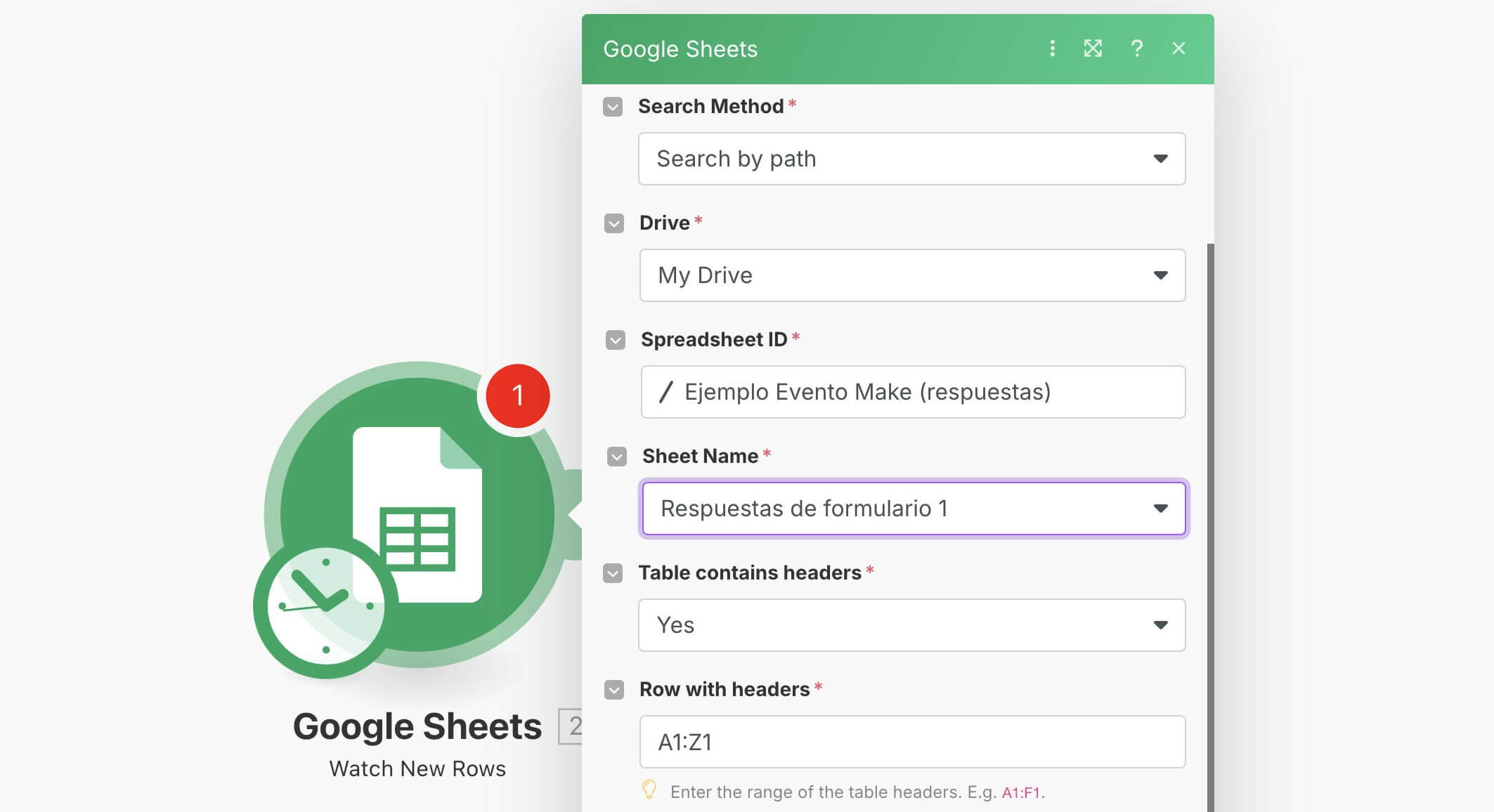The image size is (1494, 812).
Task: Toggle the Drive field checkbox
Action: 614,223
